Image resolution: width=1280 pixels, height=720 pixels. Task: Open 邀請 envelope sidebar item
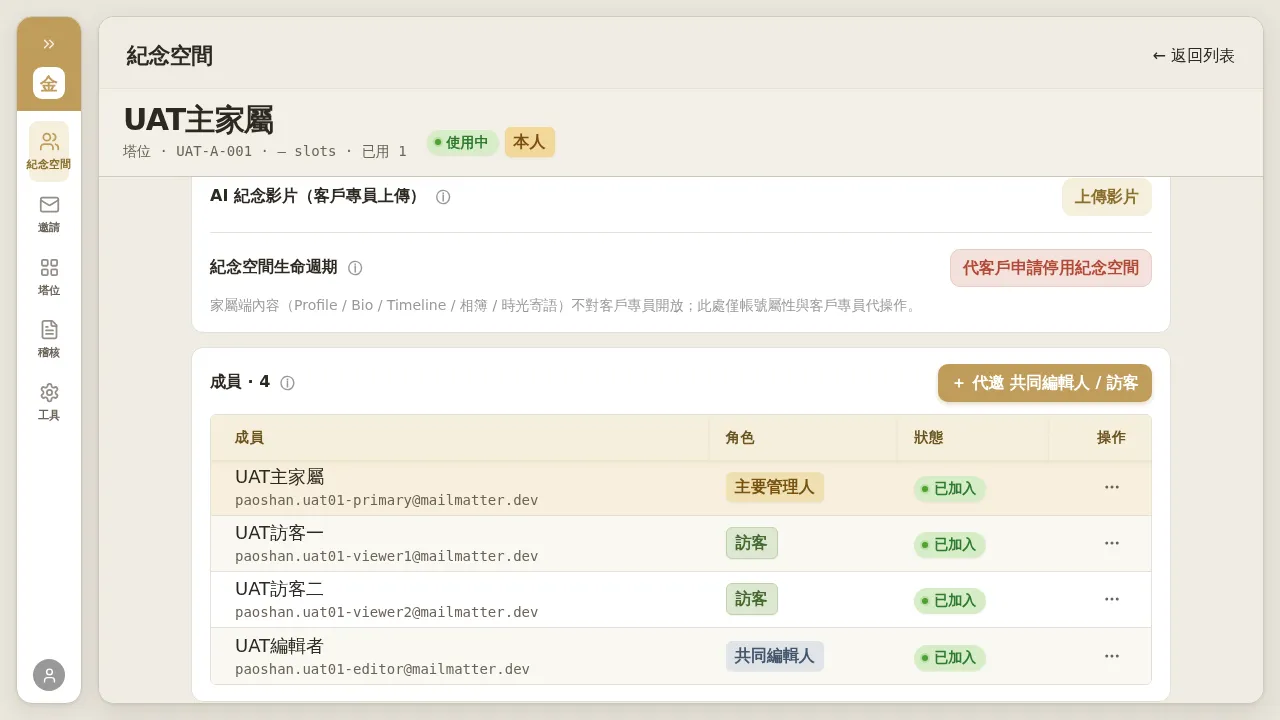[49, 214]
